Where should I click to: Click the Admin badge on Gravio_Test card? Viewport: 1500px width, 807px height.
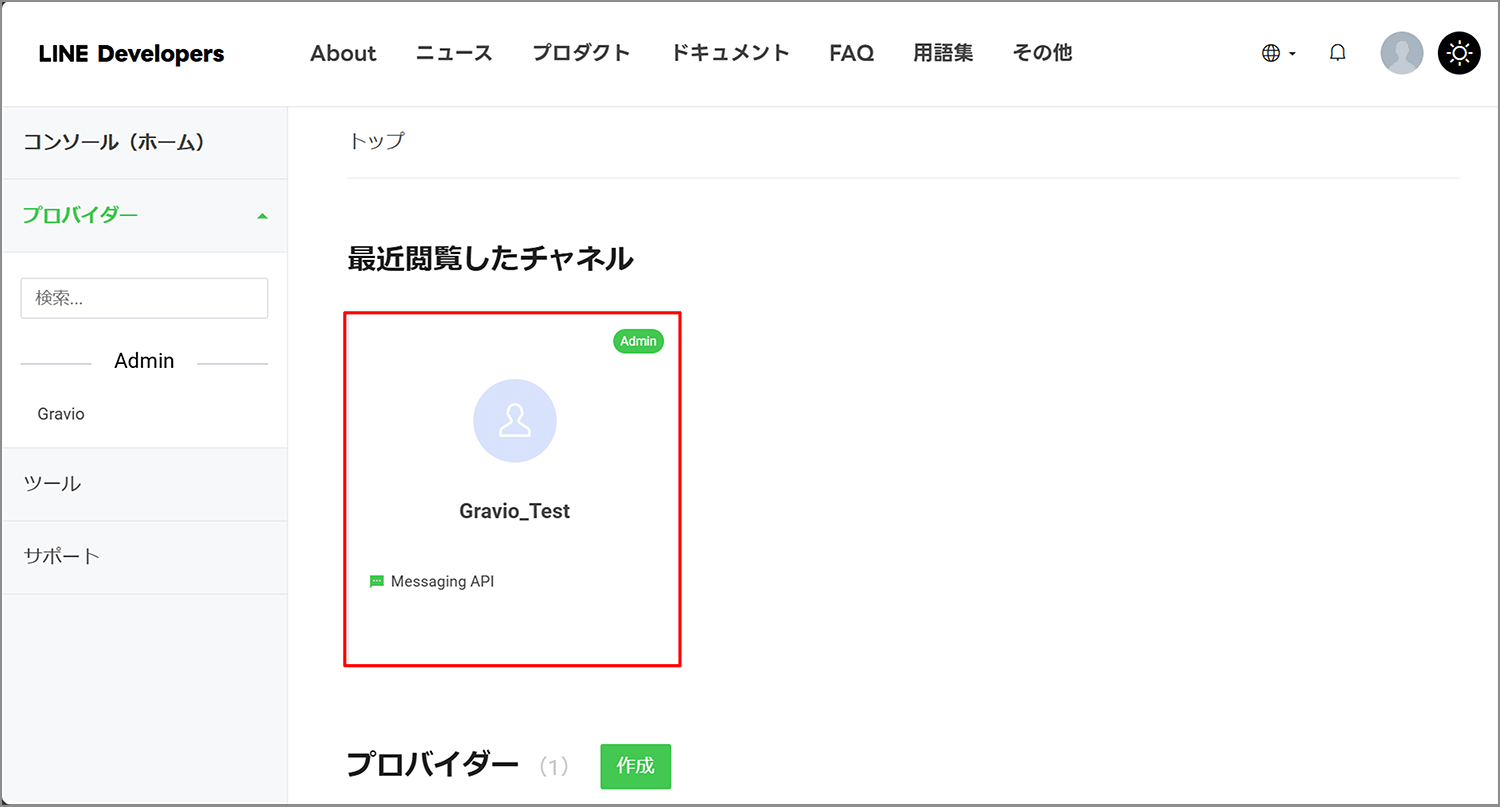[638, 341]
